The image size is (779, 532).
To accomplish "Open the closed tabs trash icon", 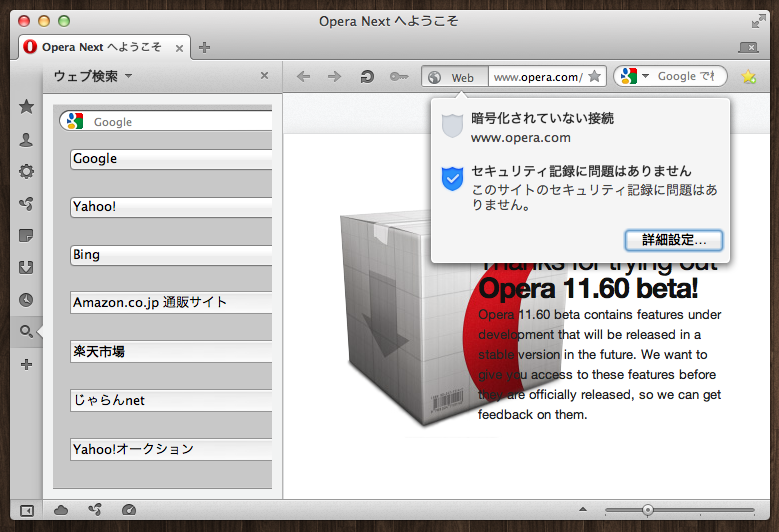I will [749, 47].
